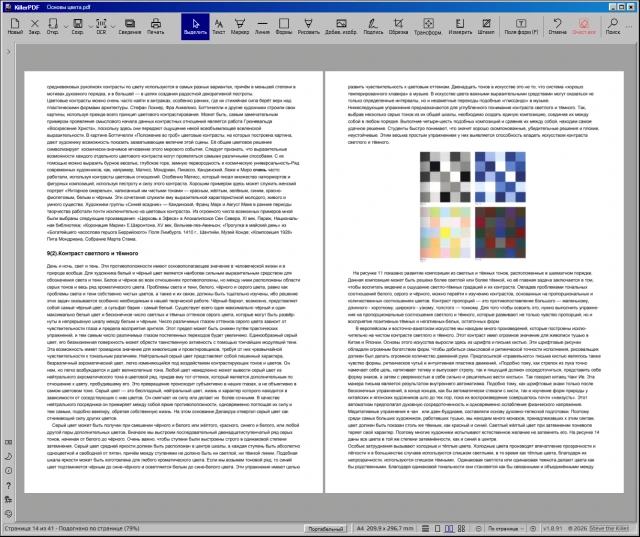Zoom out with the minus button
The height and width of the screenshot is (537, 640).
tap(478, 528)
